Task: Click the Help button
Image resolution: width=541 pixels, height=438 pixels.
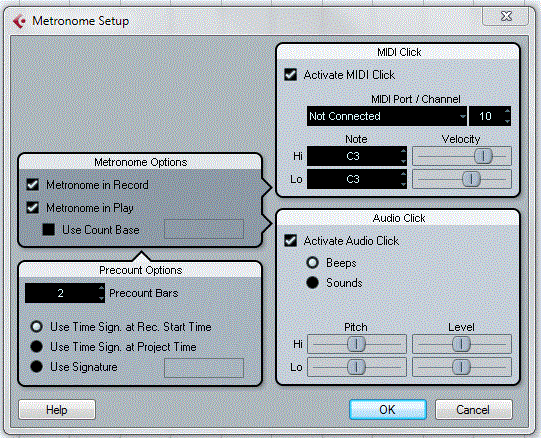Action: [57, 410]
